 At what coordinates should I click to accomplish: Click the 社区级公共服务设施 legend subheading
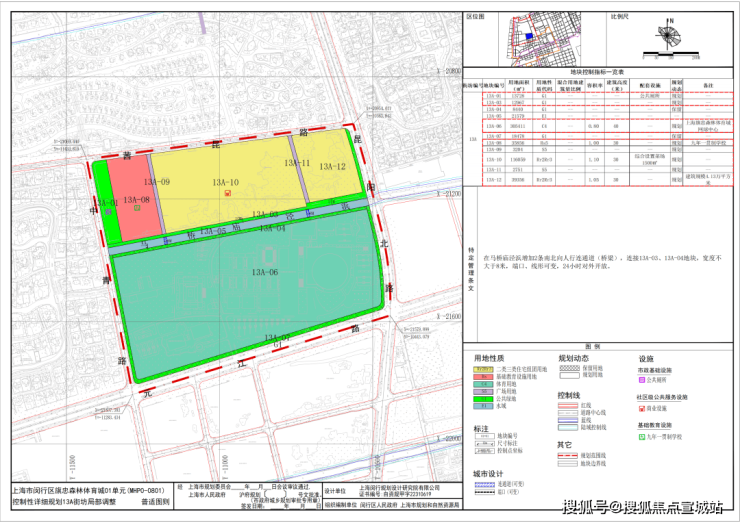click(662, 398)
